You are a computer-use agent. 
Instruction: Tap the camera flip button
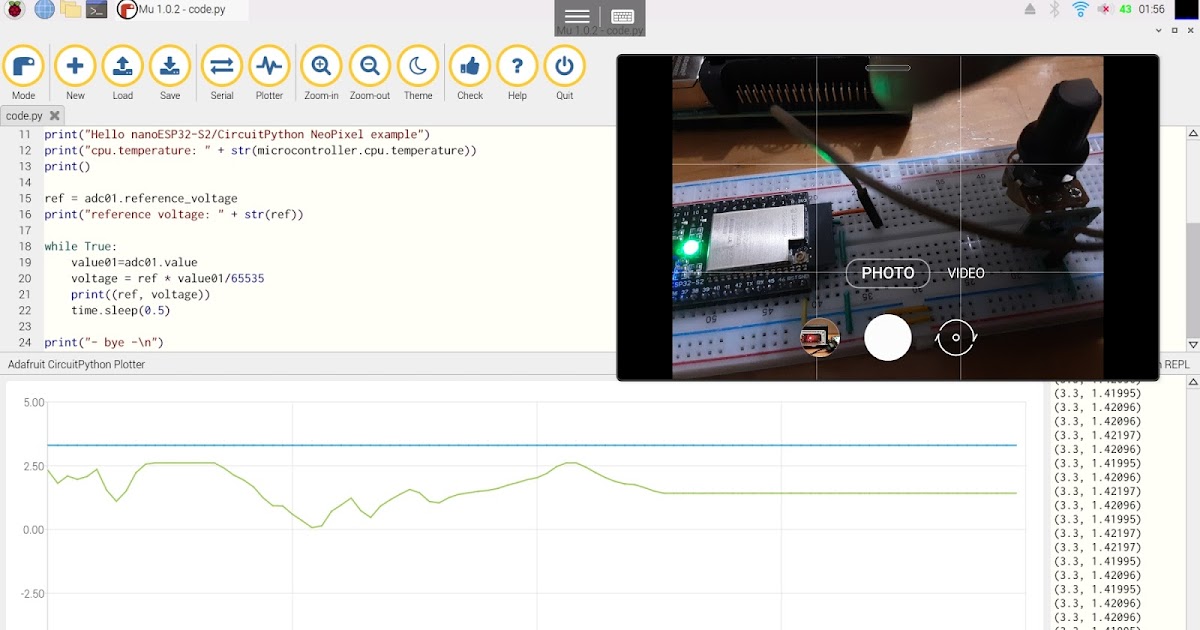955,337
